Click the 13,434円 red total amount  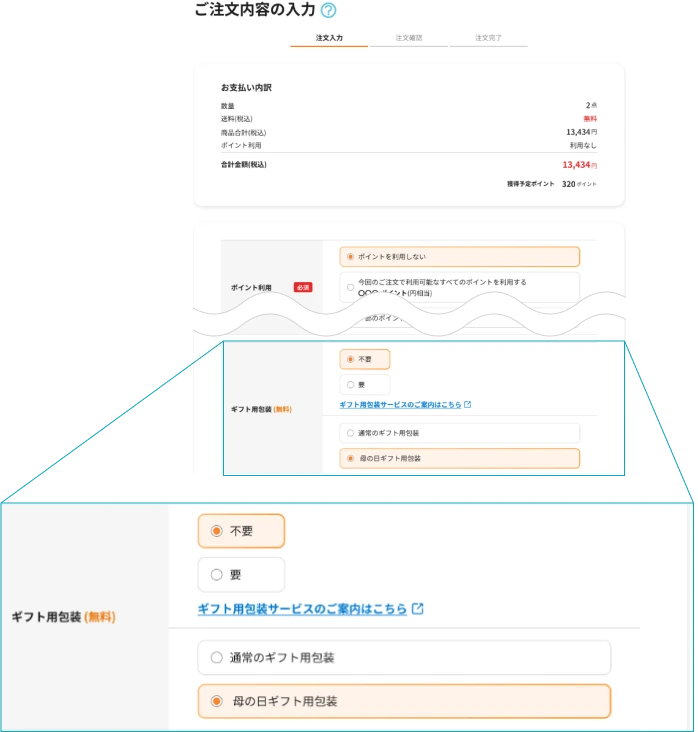581,165
